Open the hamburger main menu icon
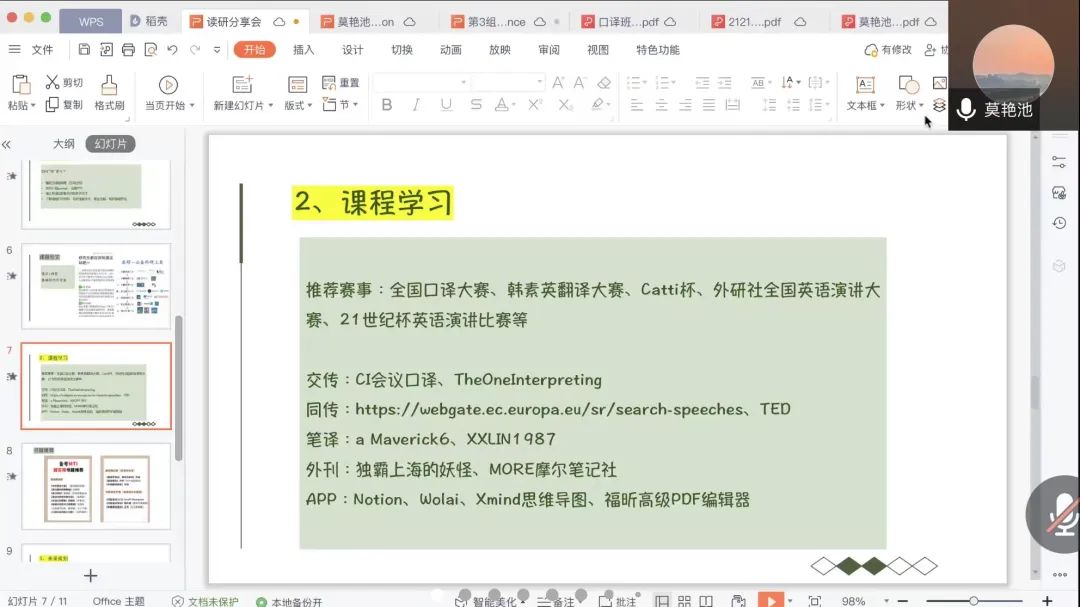The height and width of the screenshot is (607, 1080). click(14, 50)
